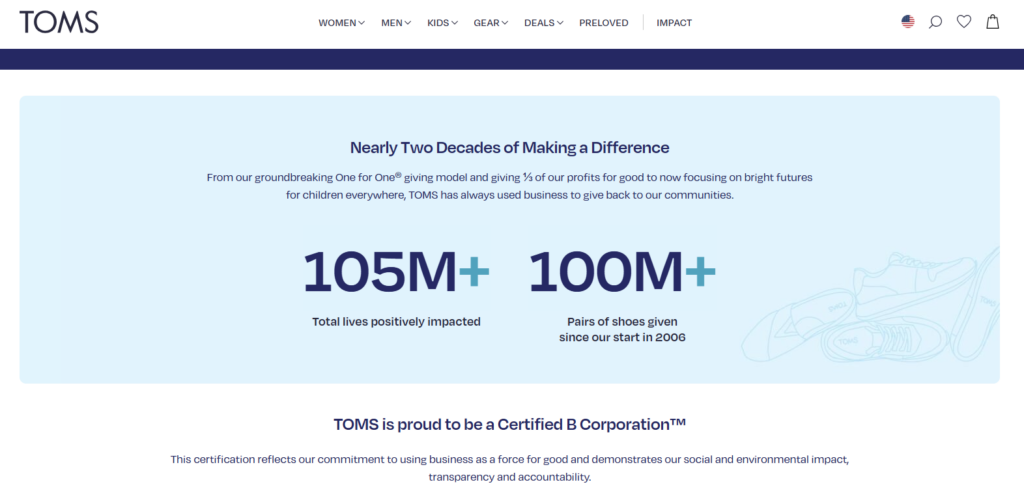This screenshot has height=493, width=1024.
Task: Click the 105M+ statistic
Action: [396, 272]
